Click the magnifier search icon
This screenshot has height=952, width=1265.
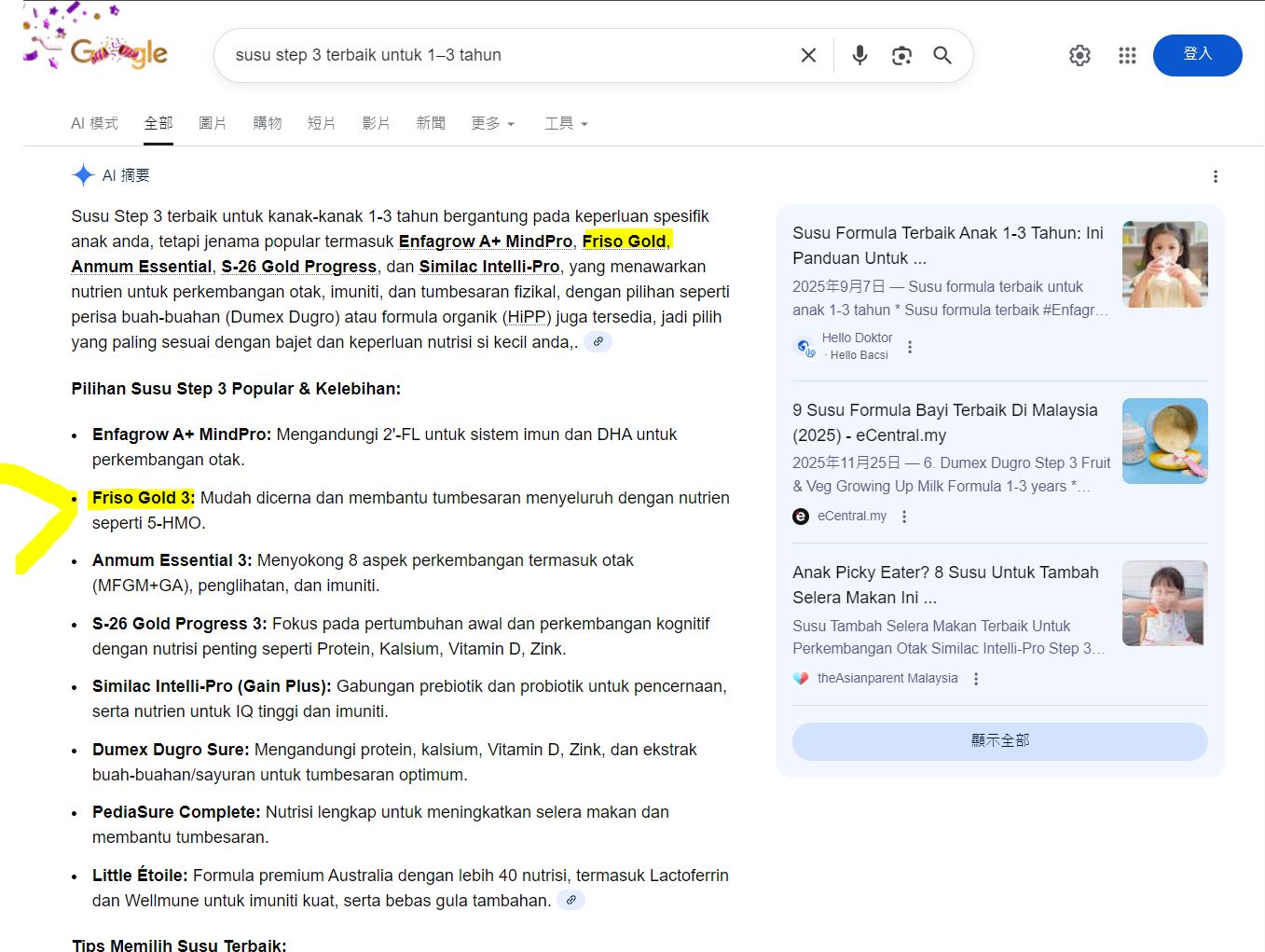pyautogui.click(x=942, y=56)
